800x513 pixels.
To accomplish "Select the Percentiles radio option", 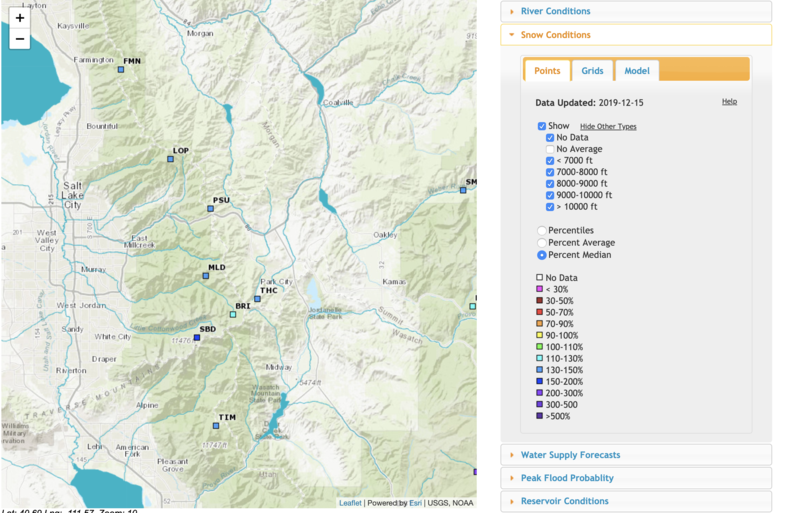I will click(x=542, y=231).
